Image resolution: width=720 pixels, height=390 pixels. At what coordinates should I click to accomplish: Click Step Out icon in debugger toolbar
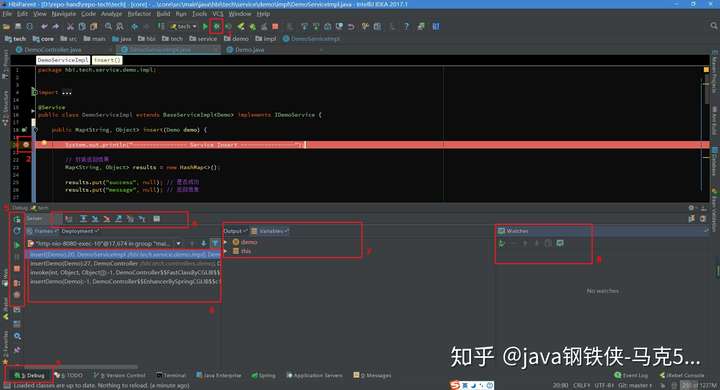pos(118,219)
